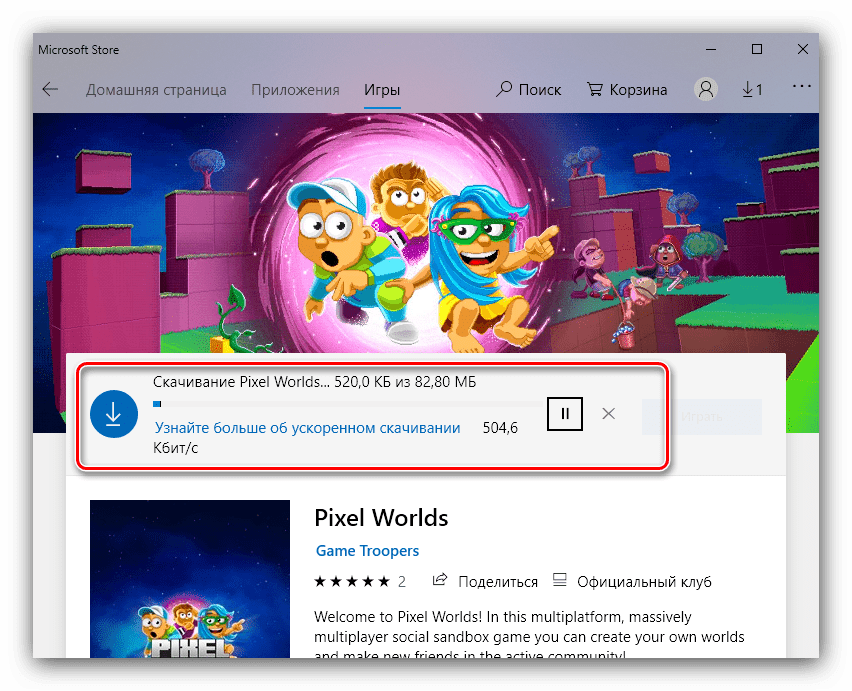Close the Microsoft Store window
This screenshot has height=691, width=852.
(803, 49)
